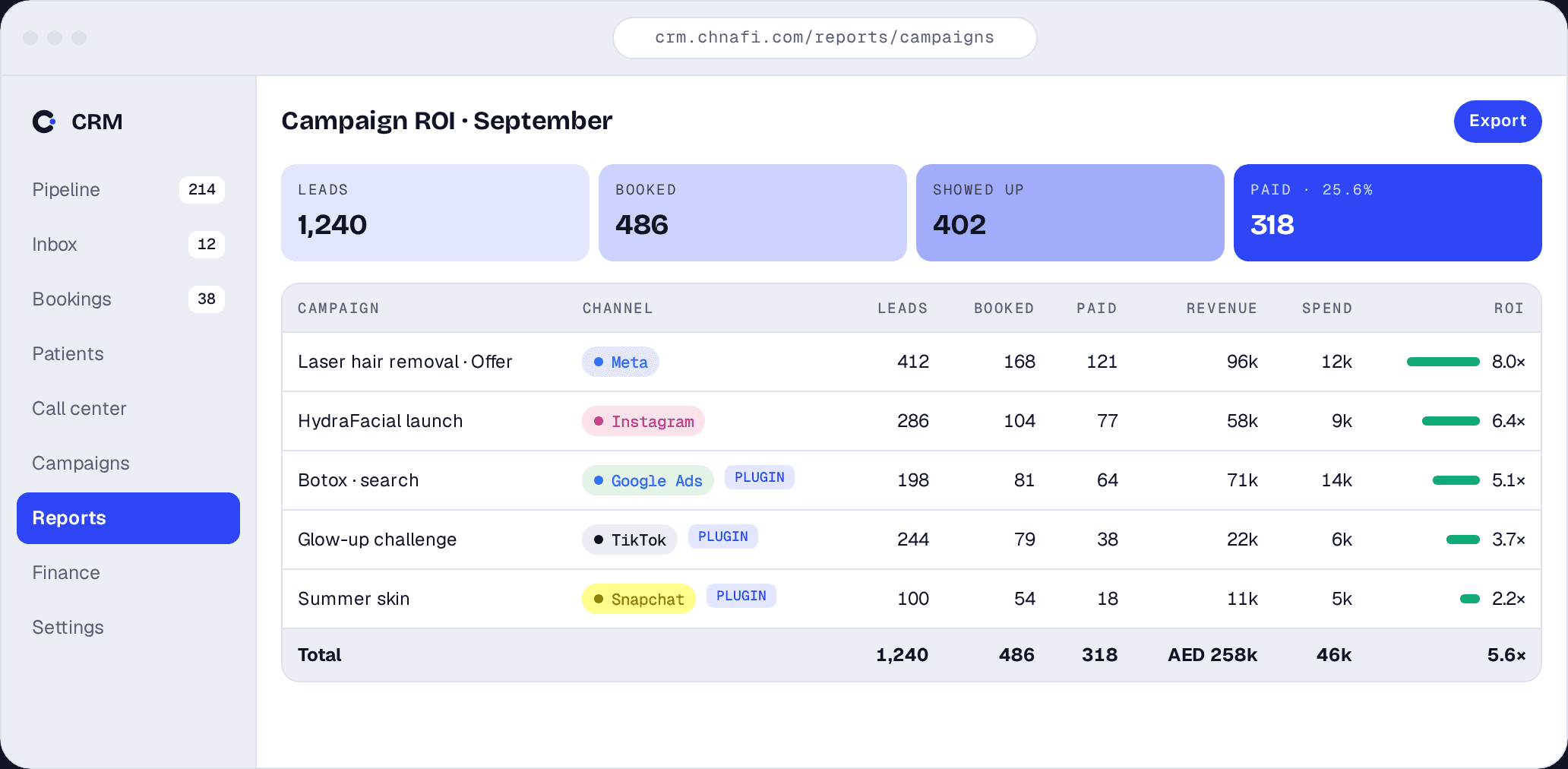The height and width of the screenshot is (769, 1568).
Task: Select the 'HydraFacial launch' campaign name
Action: point(381,421)
